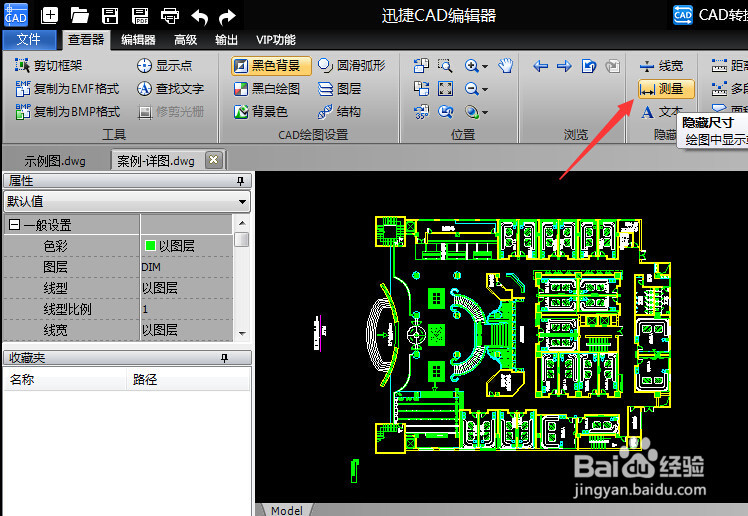Toggle 线宽 line width display
Image resolution: width=748 pixels, height=516 pixels.
(662, 66)
